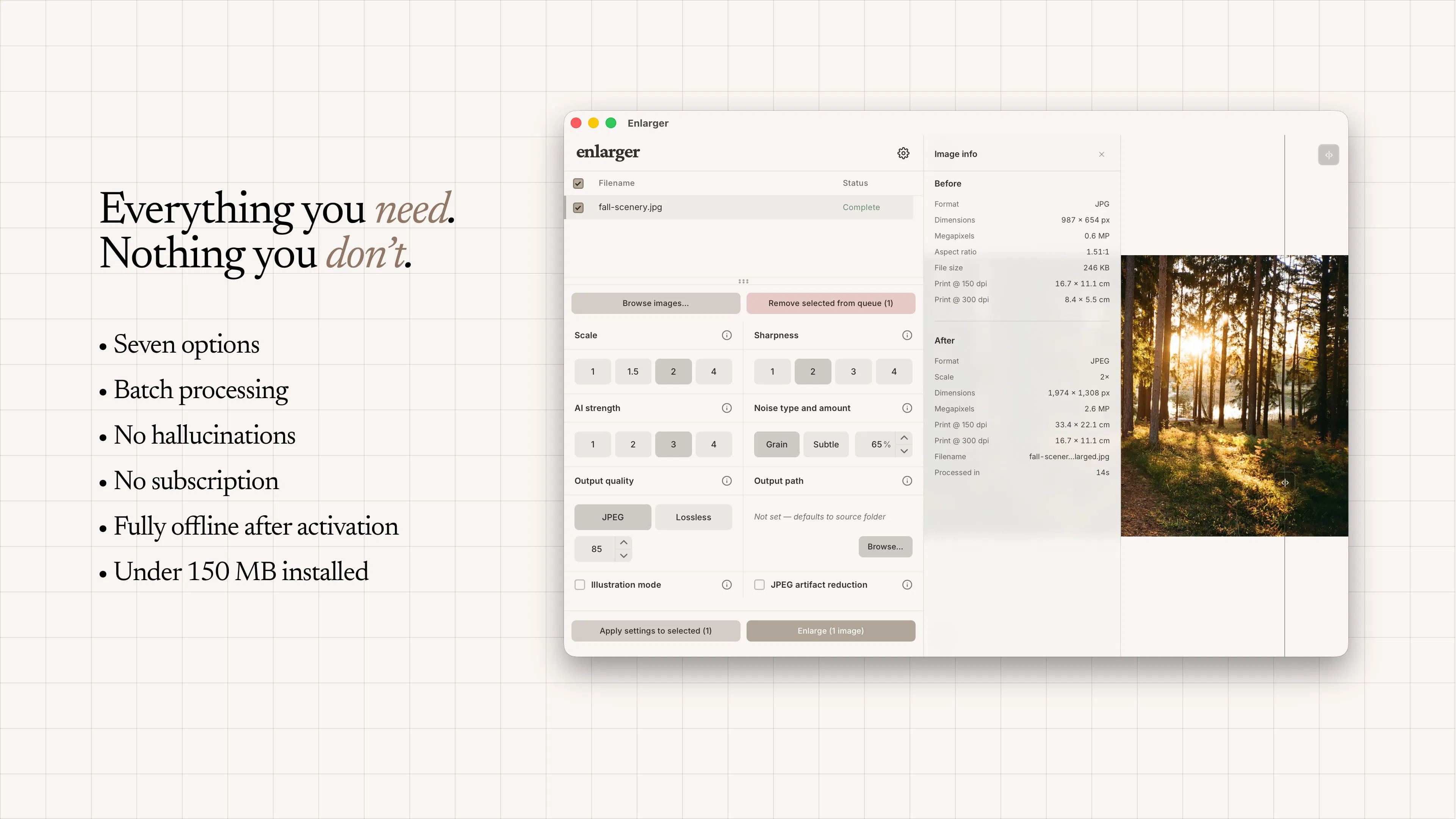Screen dimensions: 1456x819
Task: Click the forest preview image
Action: point(1234,396)
